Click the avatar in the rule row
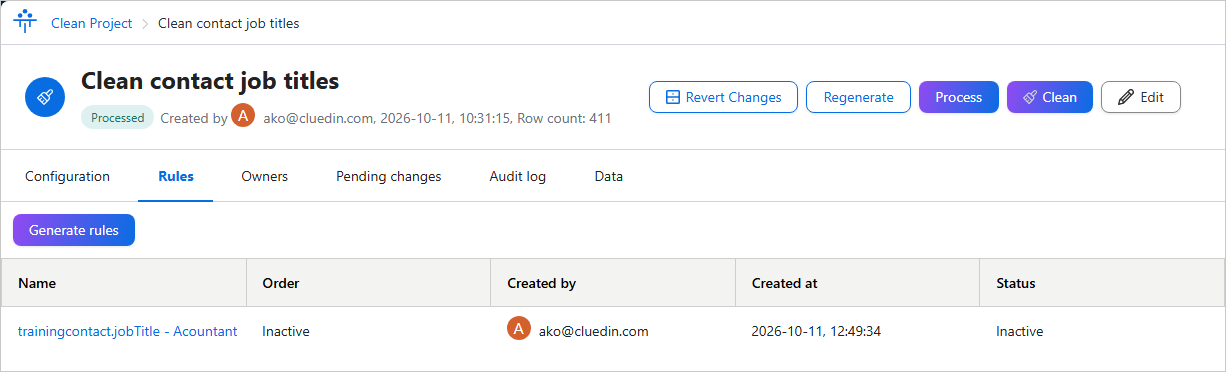The width and height of the screenshot is (1226, 372). click(518, 328)
